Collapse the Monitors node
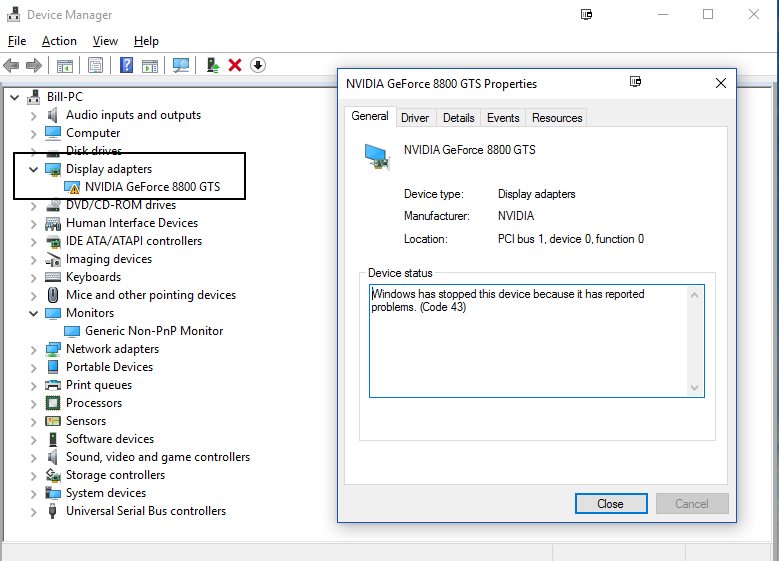Screen dimensions: 779x561 tap(33, 314)
